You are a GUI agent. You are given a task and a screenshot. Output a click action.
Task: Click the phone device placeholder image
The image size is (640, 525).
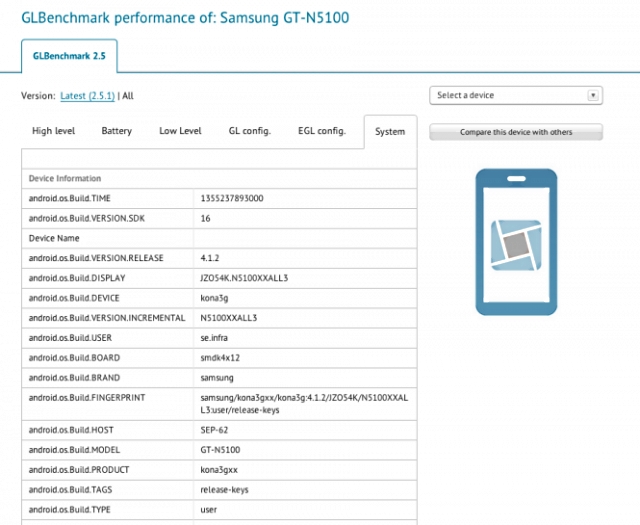point(516,242)
